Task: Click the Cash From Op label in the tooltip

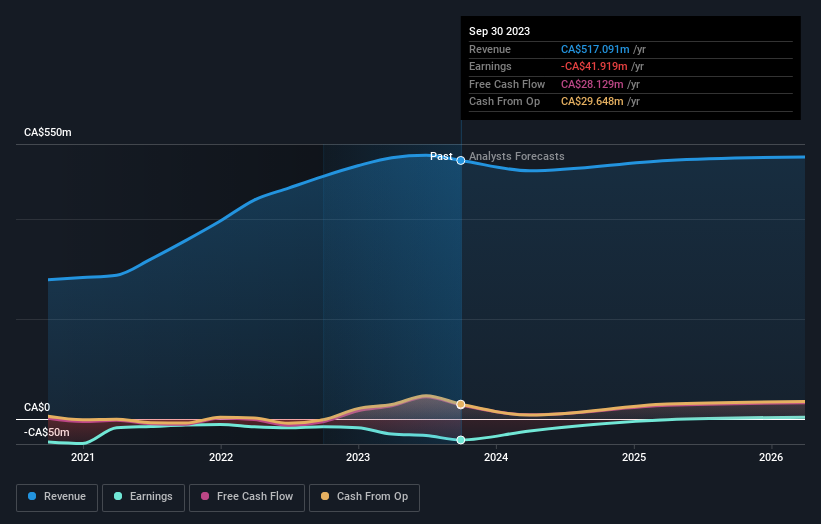Action: point(504,102)
